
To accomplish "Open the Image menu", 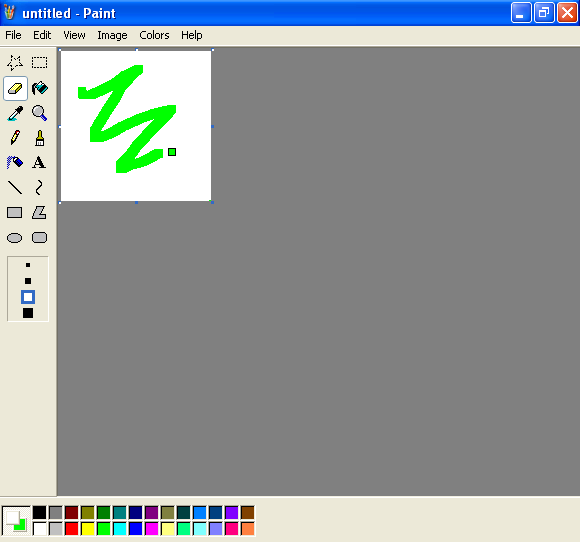I will click(x=112, y=35).
